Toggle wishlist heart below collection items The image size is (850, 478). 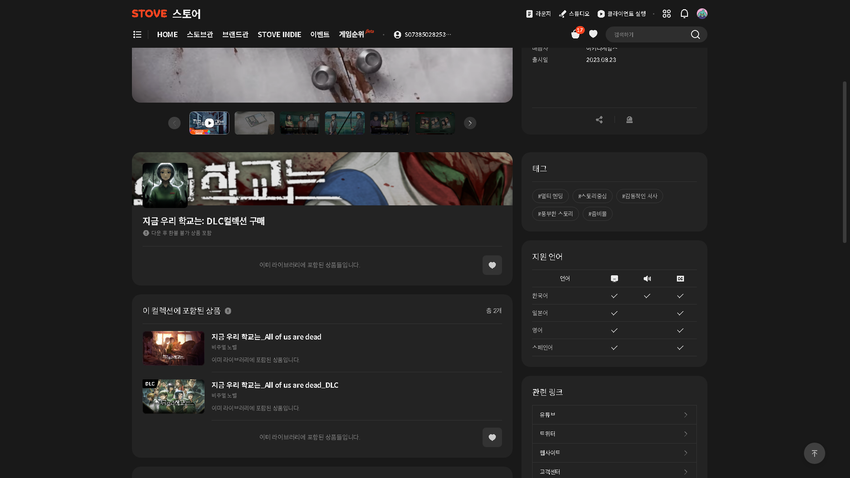[492, 437]
